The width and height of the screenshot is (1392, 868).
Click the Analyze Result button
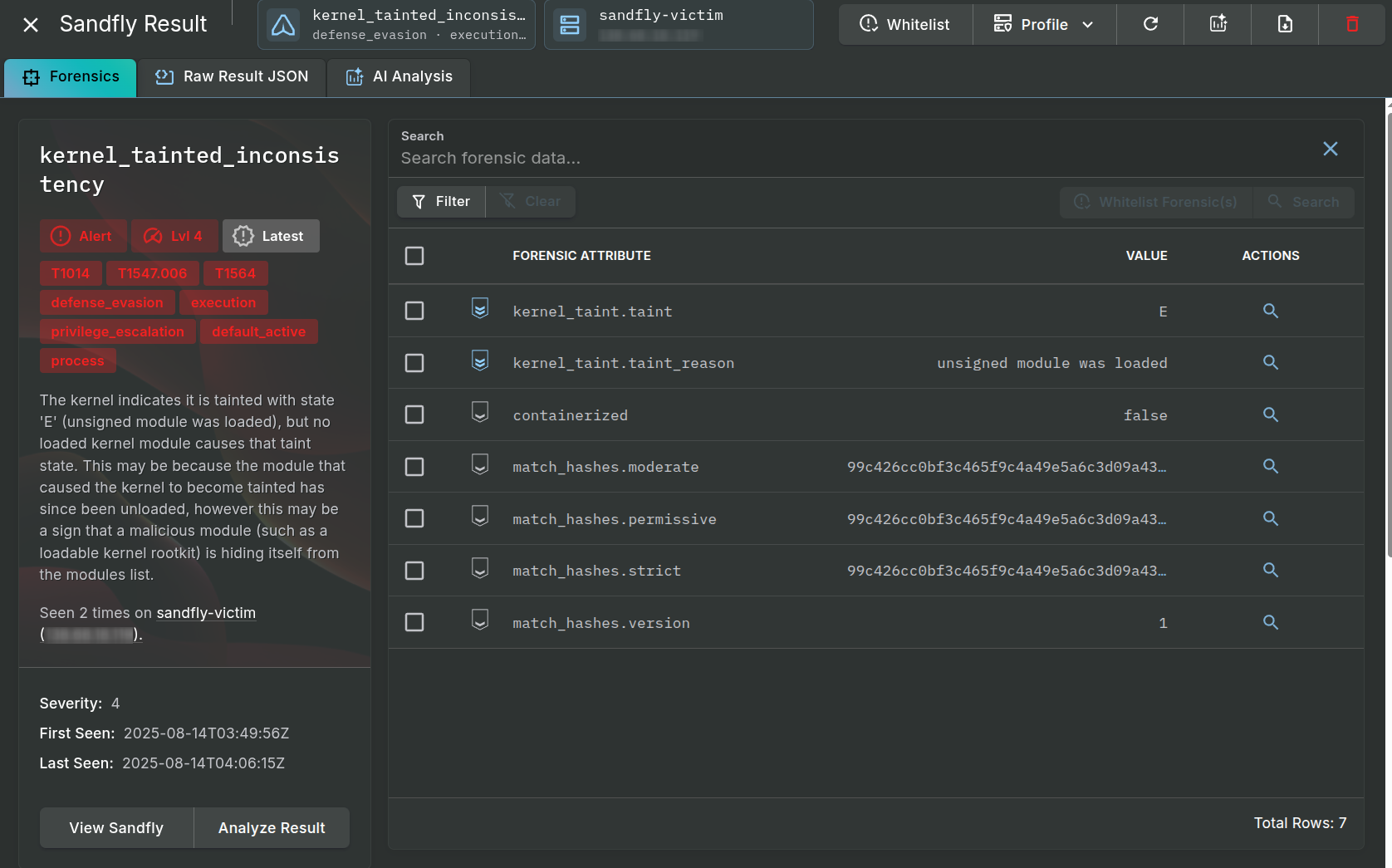[x=272, y=828]
